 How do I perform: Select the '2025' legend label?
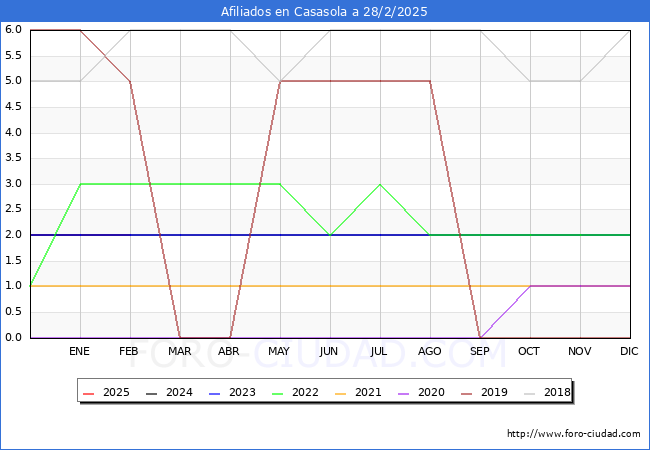tap(116, 392)
